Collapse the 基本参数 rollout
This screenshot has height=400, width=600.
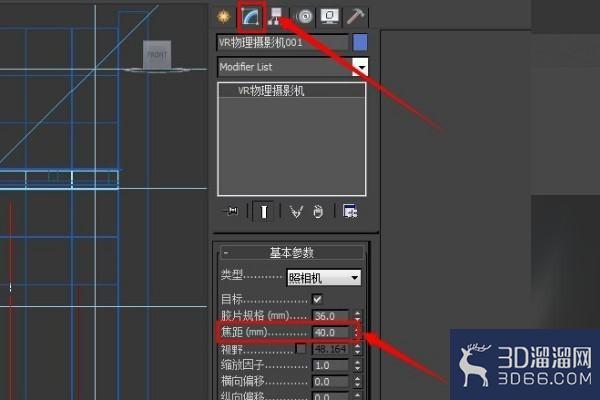[292, 253]
